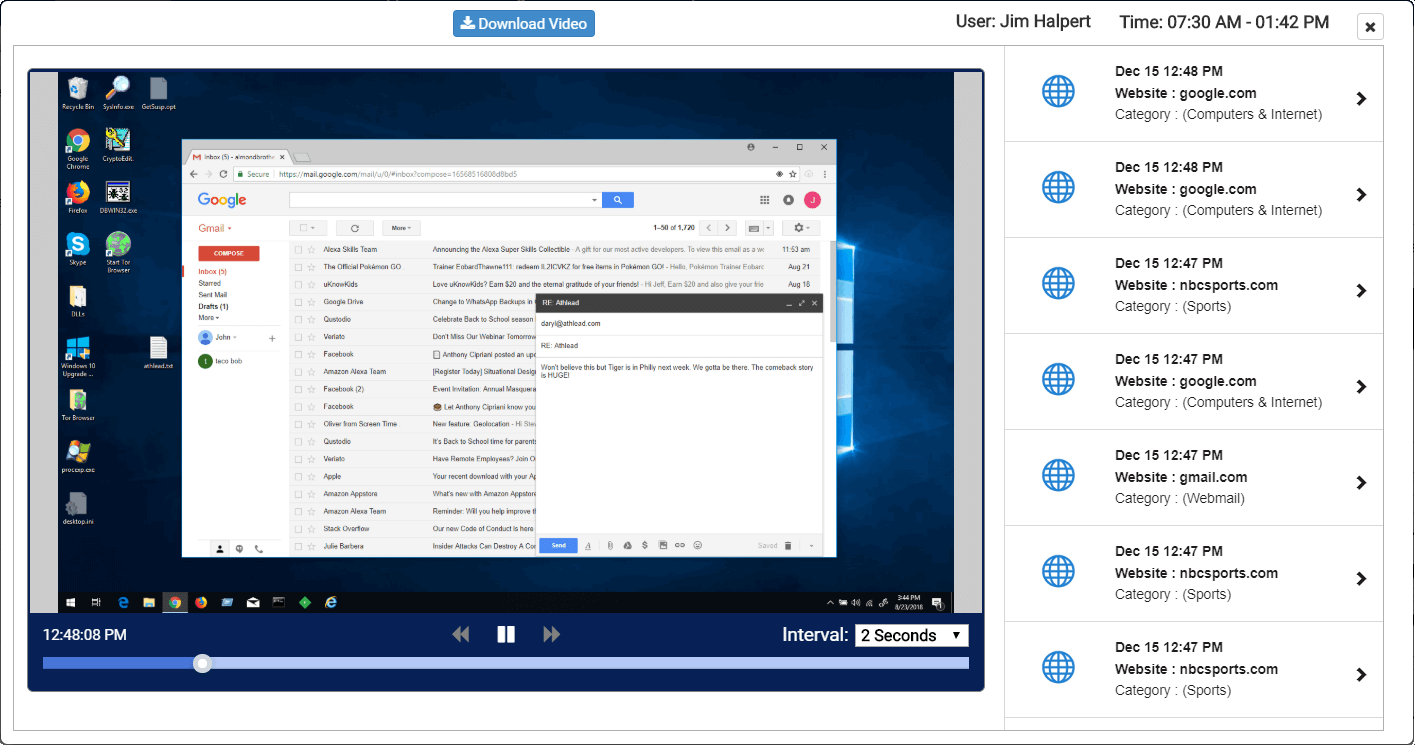Image resolution: width=1415 pixels, height=746 pixels.
Task: Open Gmail settings gear dropdown
Action: click(801, 228)
